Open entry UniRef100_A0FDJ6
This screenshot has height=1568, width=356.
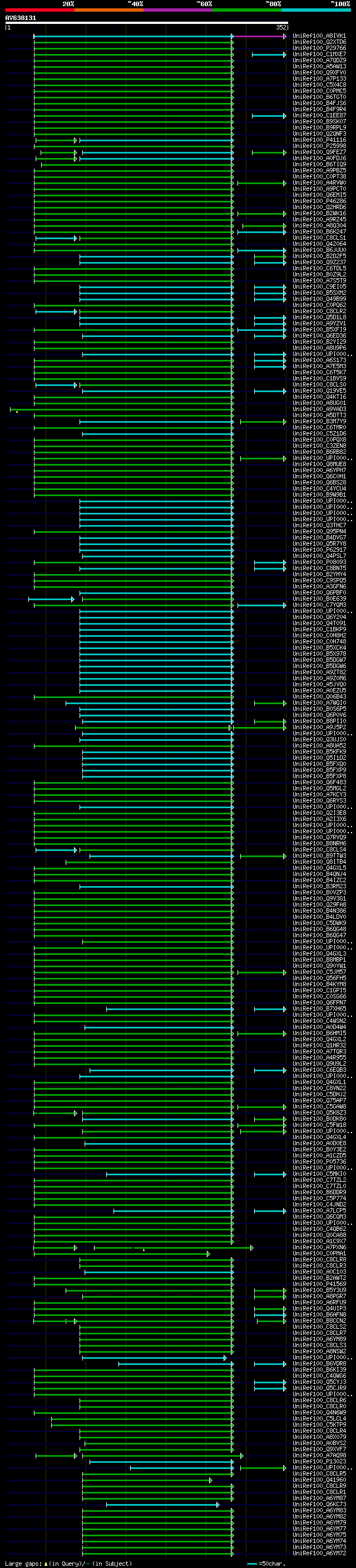[x=319, y=159]
